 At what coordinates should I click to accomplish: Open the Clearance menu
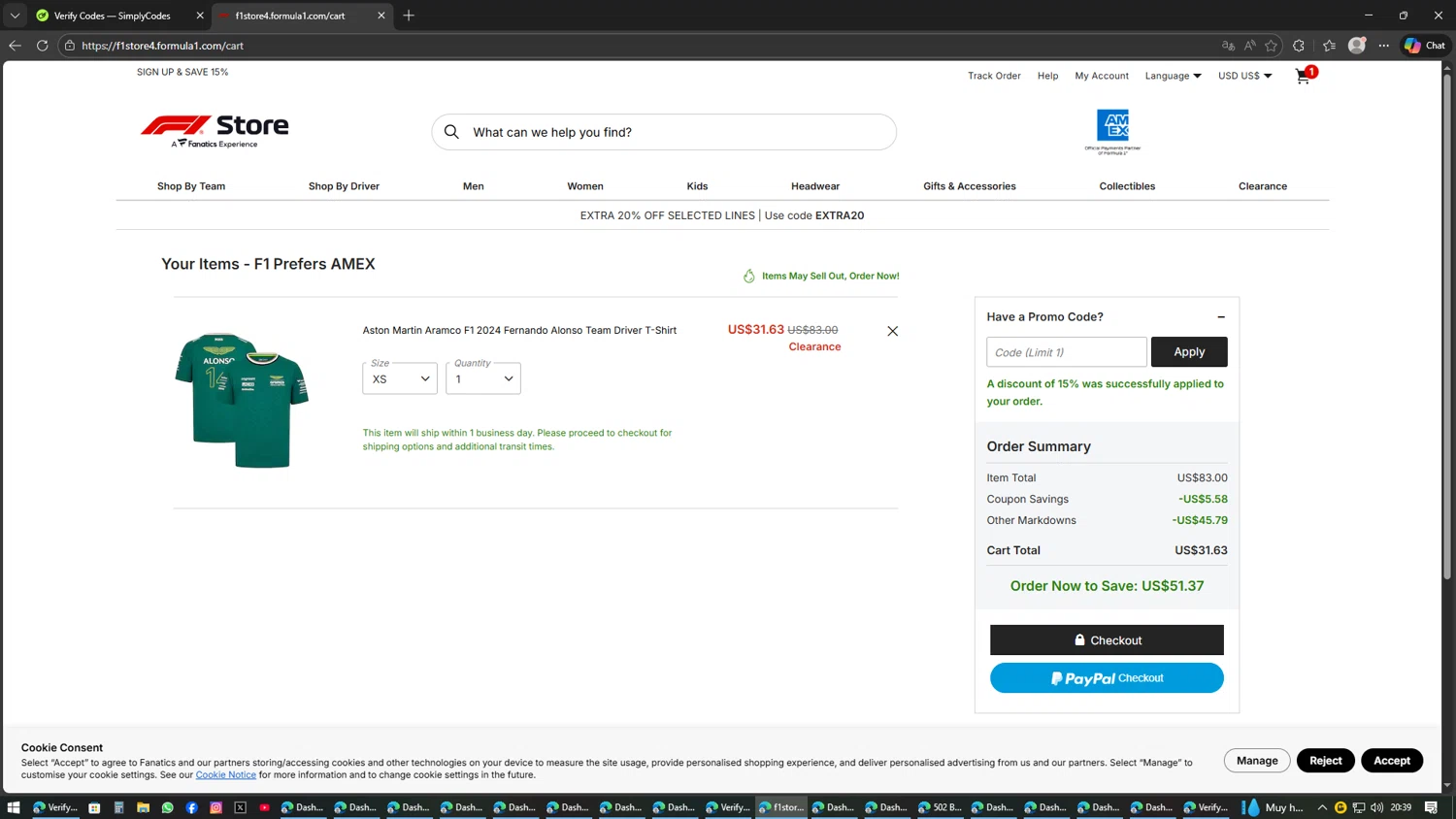1263,186
